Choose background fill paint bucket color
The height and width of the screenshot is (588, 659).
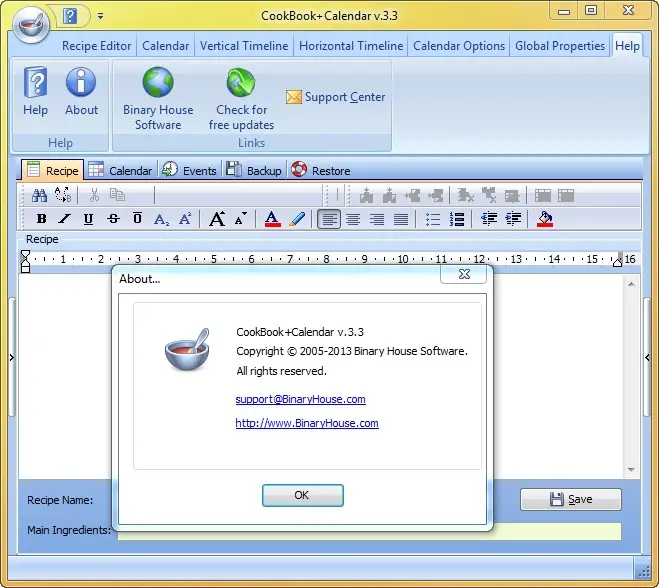tap(545, 219)
